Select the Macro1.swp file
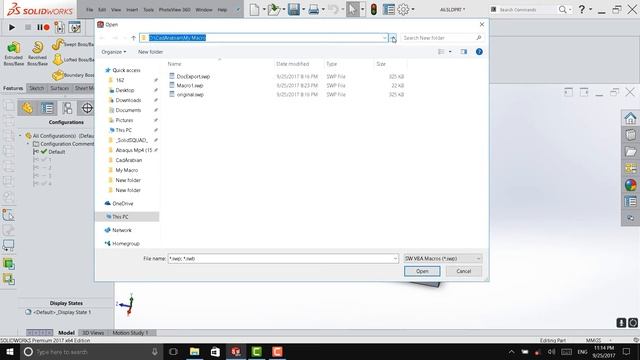The width and height of the screenshot is (640, 360). coord(190,85)
